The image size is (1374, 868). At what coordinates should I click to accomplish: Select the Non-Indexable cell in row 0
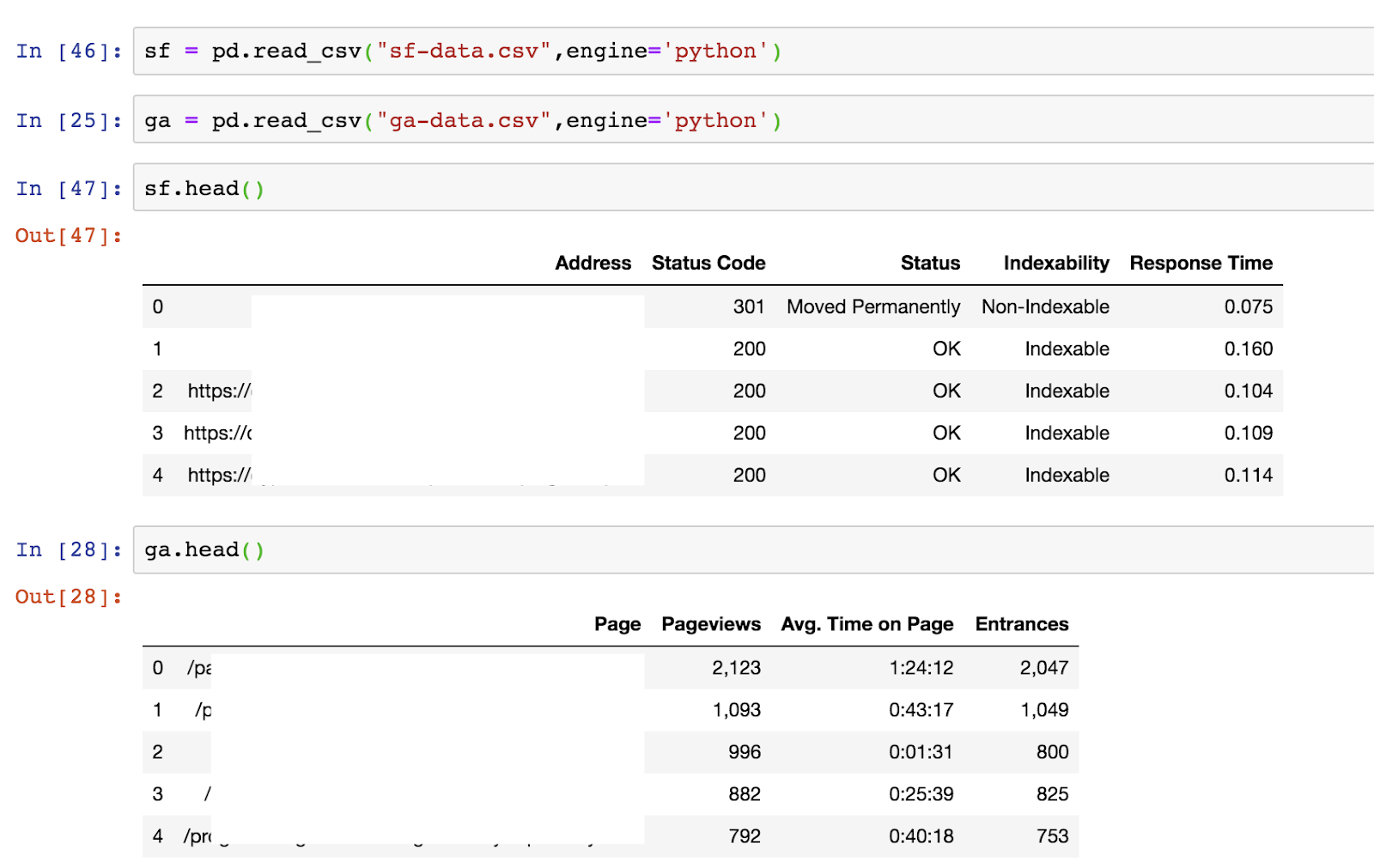click(x=1045, y=307)
